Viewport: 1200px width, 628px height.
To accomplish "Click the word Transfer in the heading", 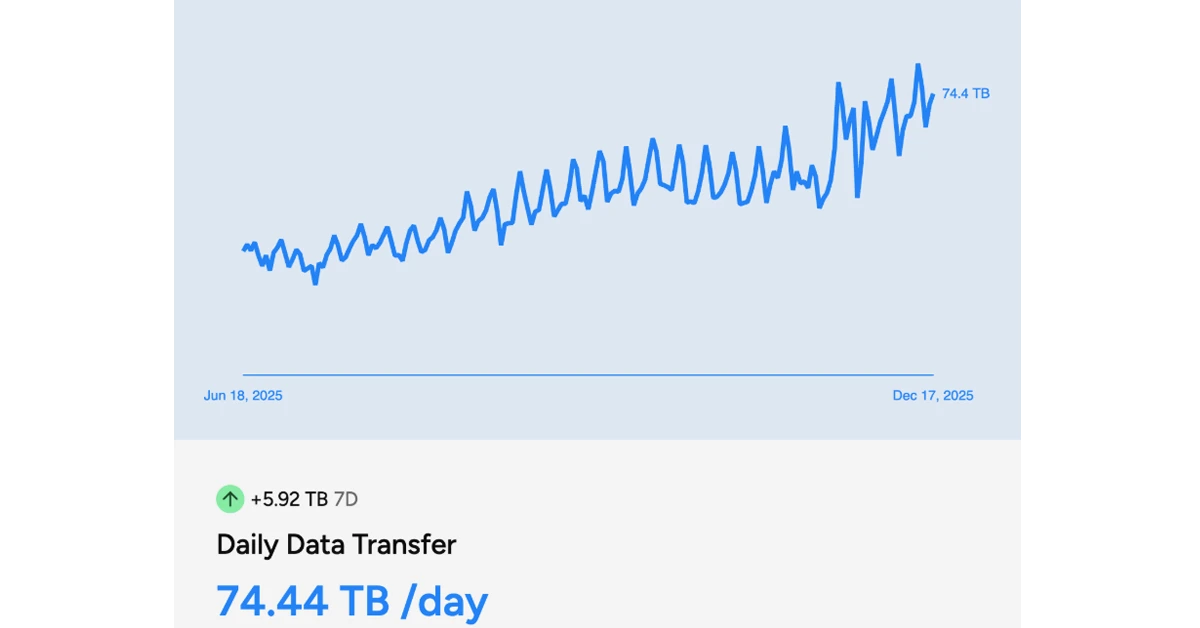I will pyautogui.click(x=411, y=545).
